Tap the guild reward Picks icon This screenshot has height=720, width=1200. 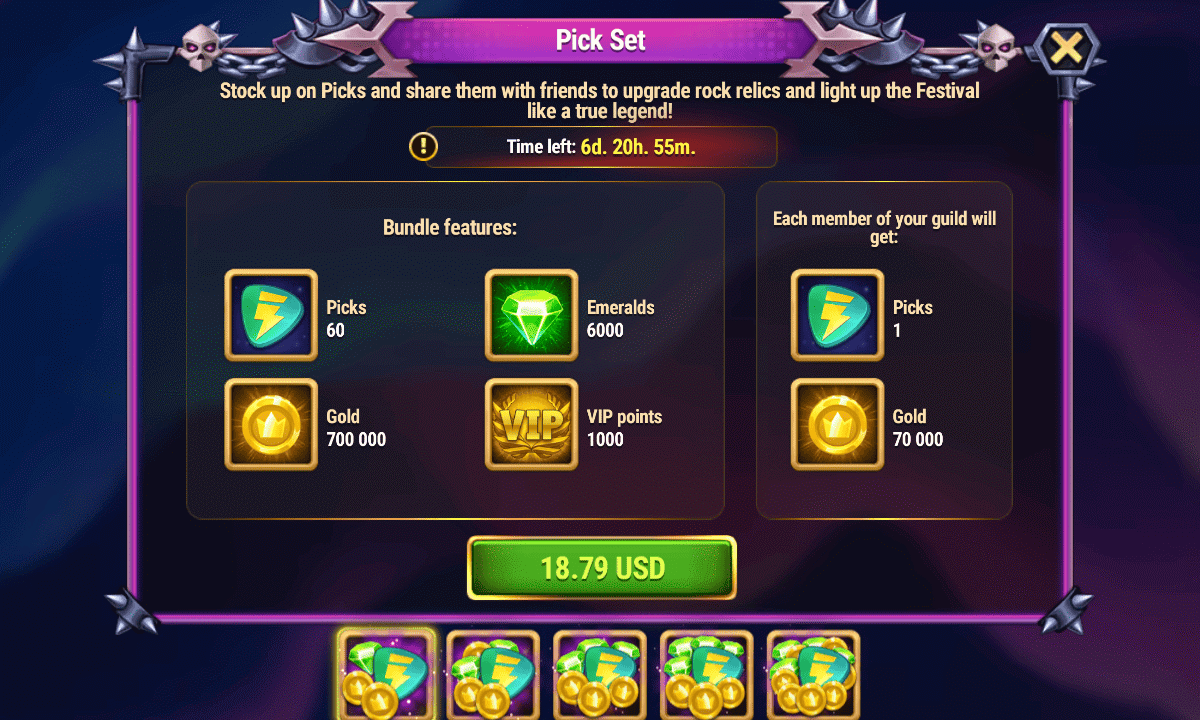[838, 315]
